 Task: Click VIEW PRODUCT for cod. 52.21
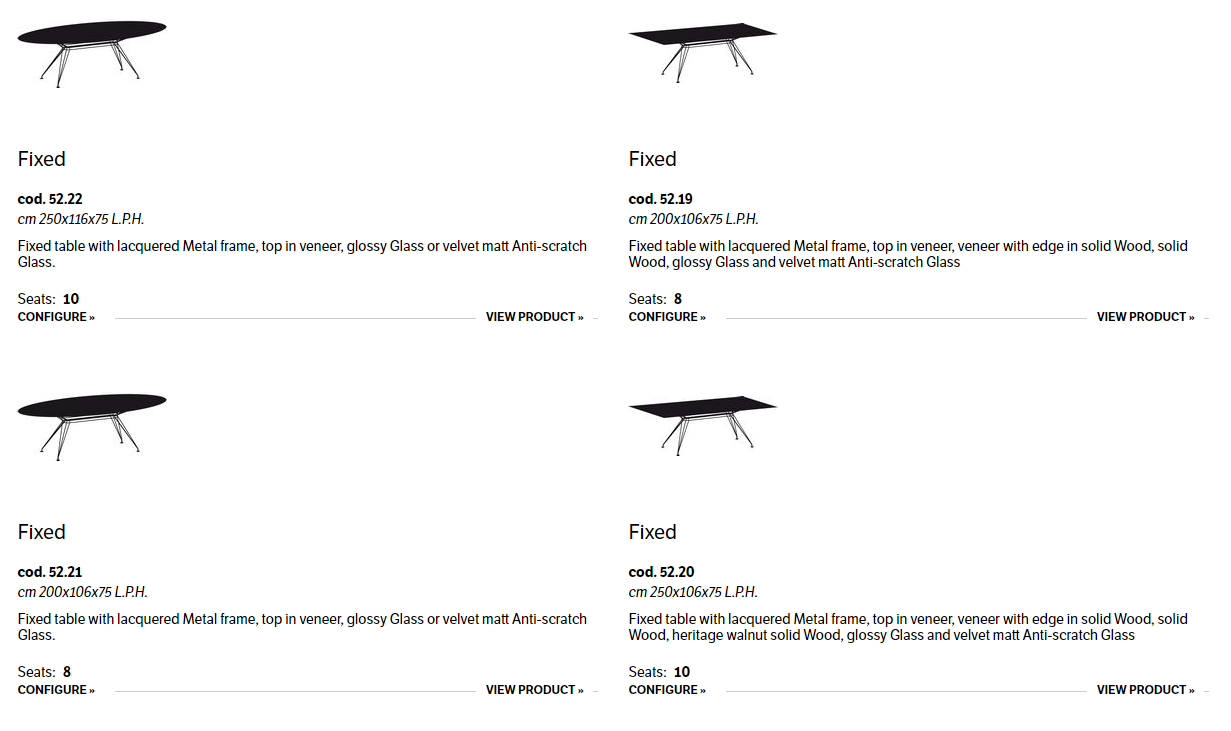(535, 690)
